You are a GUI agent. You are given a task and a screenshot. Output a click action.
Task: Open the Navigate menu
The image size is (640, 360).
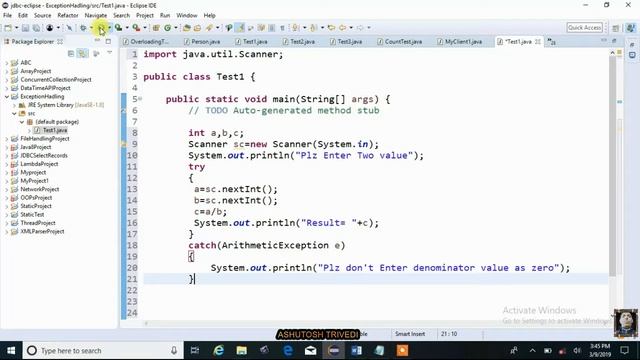click(x=96, y=16)
